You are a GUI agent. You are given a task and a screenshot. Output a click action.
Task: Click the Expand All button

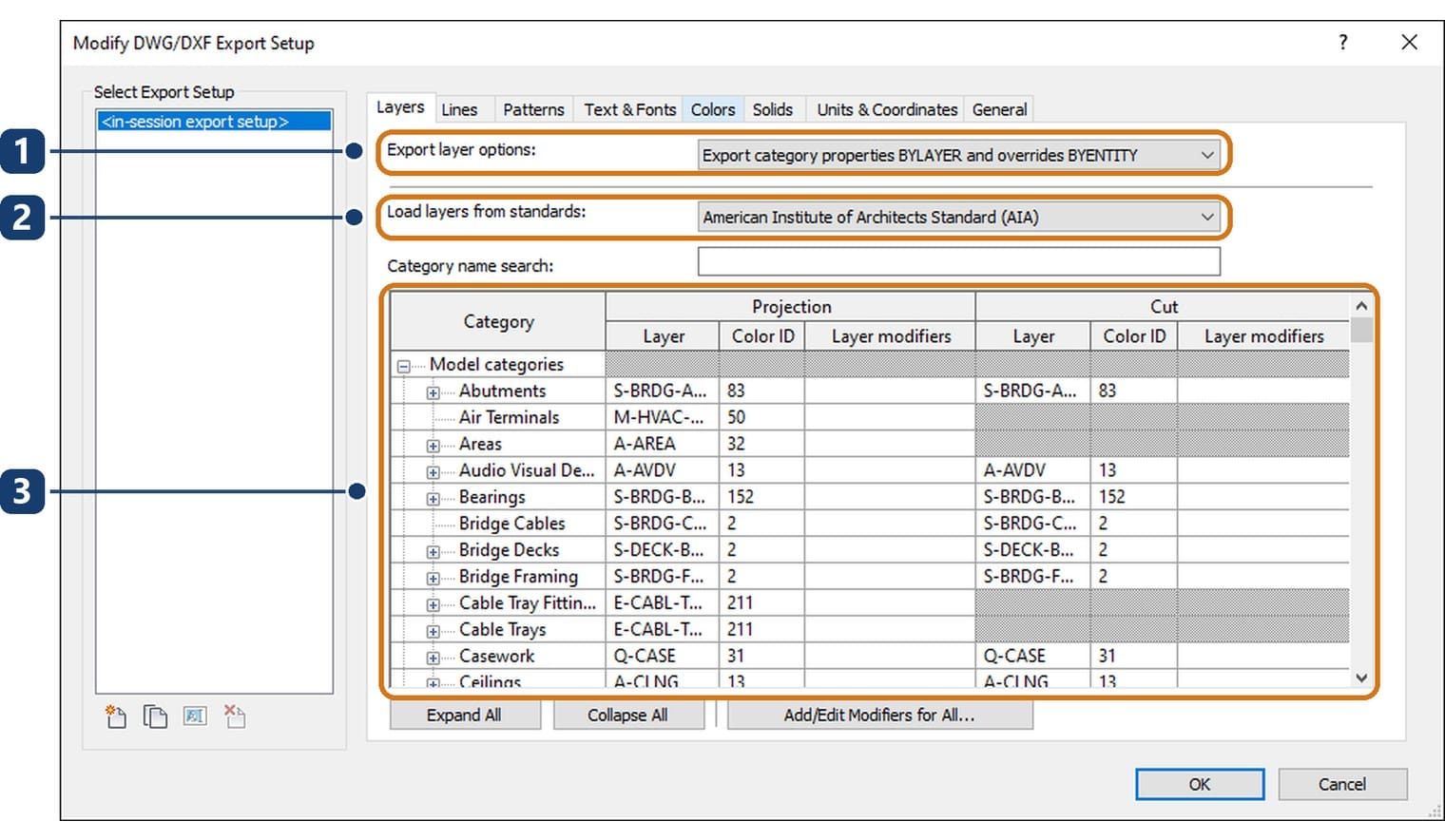(464, 715)
